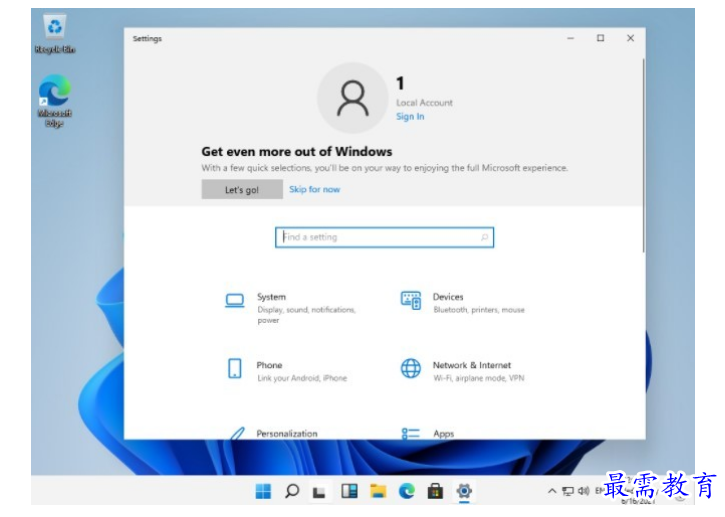Open Microsoft Store from the taskbar

point(435,491)
